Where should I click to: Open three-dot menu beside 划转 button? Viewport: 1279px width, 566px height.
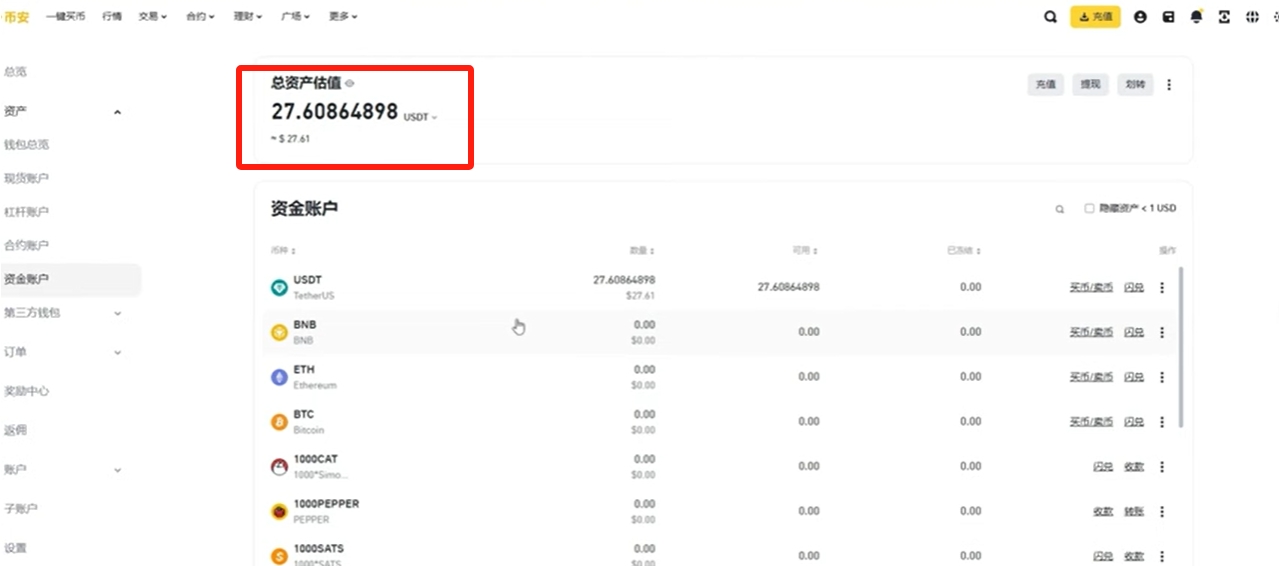click(x=1169, y=85)
